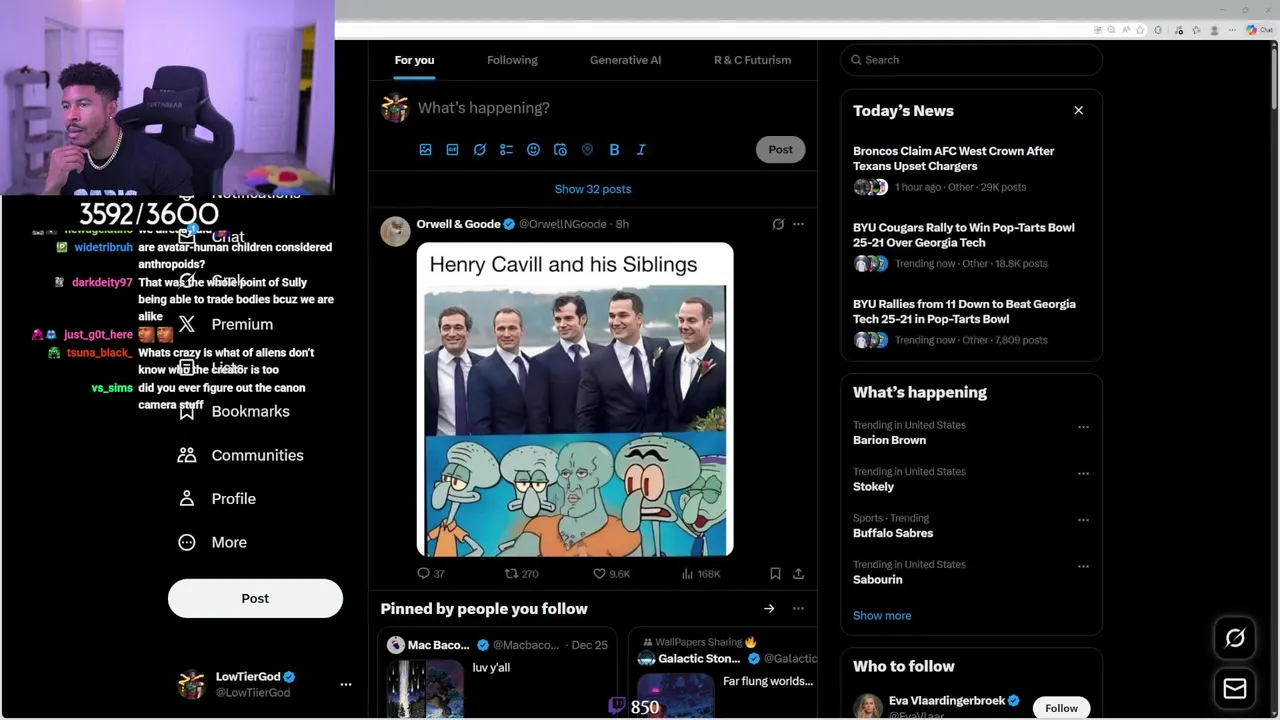Open more options on Orwell & Goode post
This screenshot has width=1280, height=720.
point(798,224)
